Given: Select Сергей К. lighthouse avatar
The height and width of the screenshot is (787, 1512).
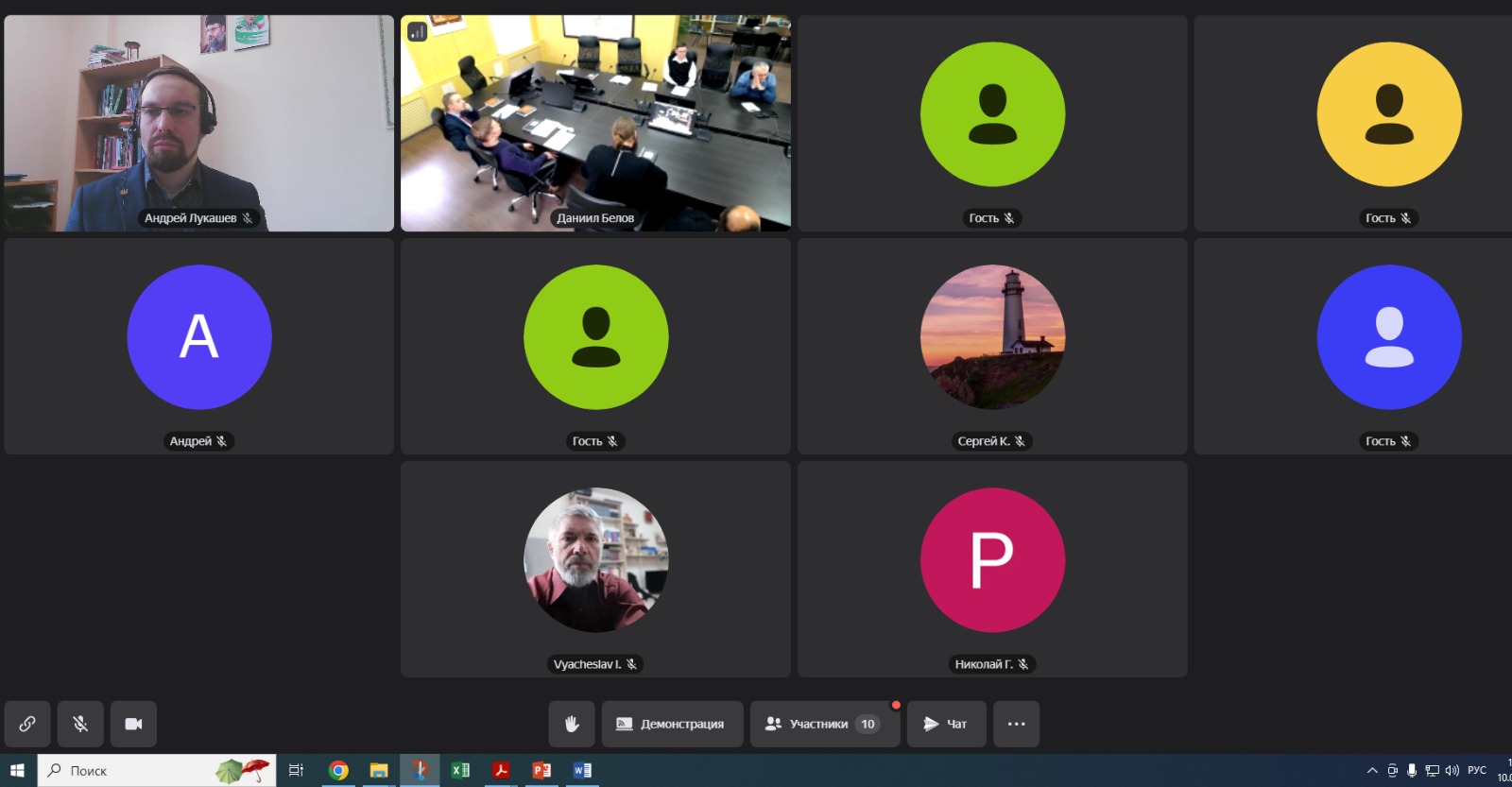Looking at the screenshot, I should pyautogui.click(x=992, y=337).
